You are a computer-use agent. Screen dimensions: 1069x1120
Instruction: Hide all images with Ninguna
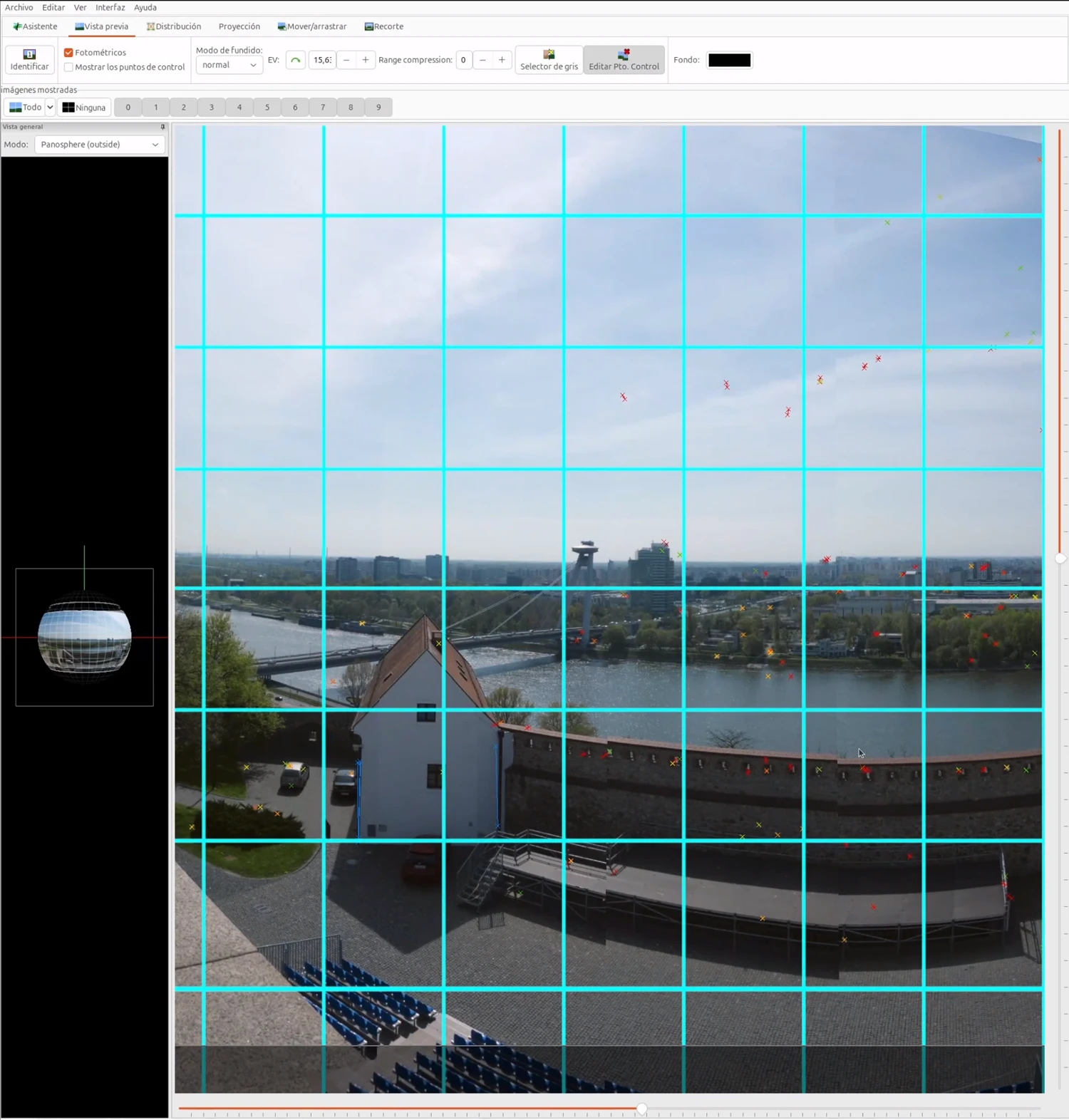tap(84, 108)
